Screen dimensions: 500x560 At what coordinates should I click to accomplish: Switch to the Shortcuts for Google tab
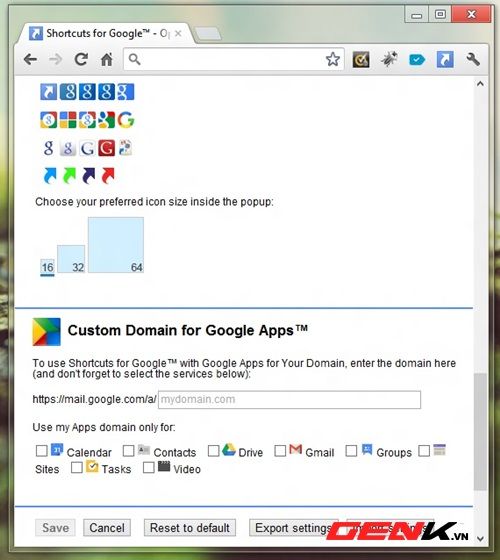point(105,34)
